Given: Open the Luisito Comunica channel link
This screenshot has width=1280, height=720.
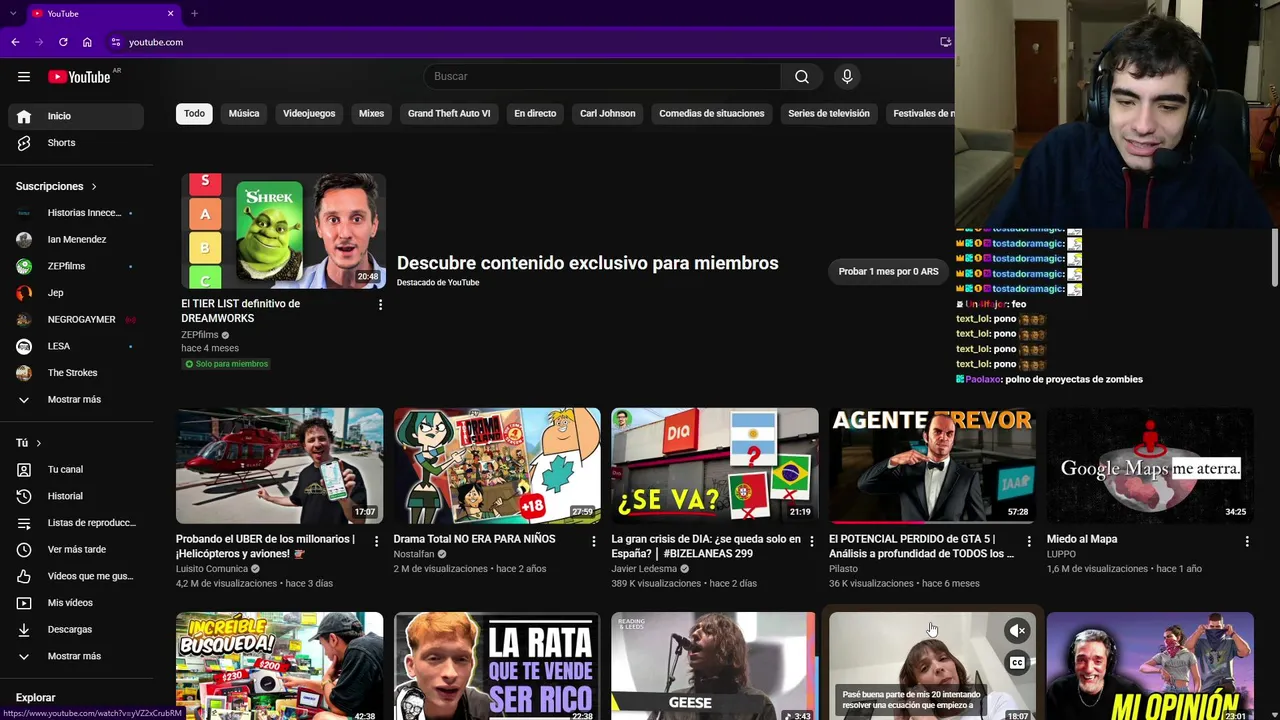Looking at the screenshot, I should pyautogui.click(x=211, y=569).
